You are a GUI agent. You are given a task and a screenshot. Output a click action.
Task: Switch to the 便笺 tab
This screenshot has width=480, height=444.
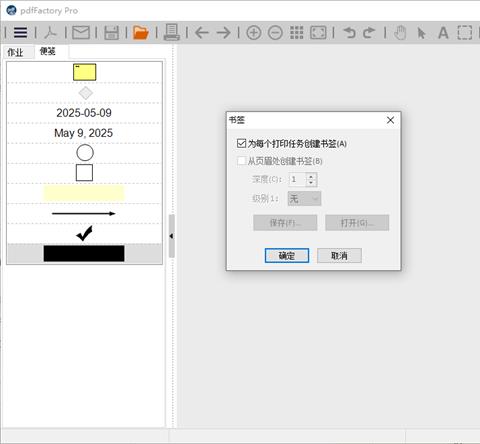coord(48,51)
